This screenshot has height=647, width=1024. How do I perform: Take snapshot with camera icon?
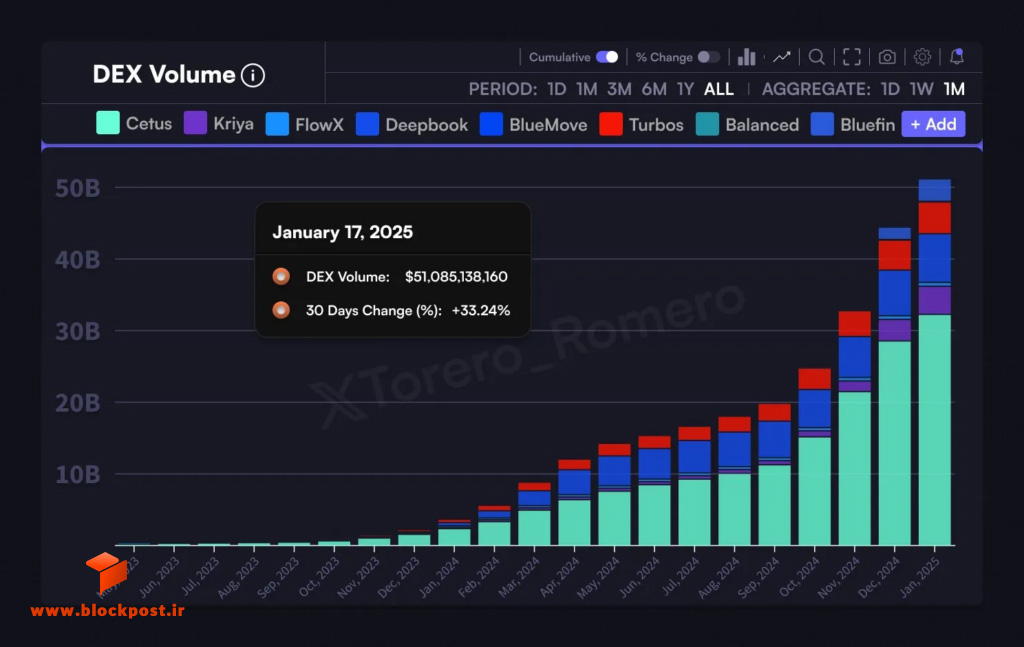coord(887,57)
